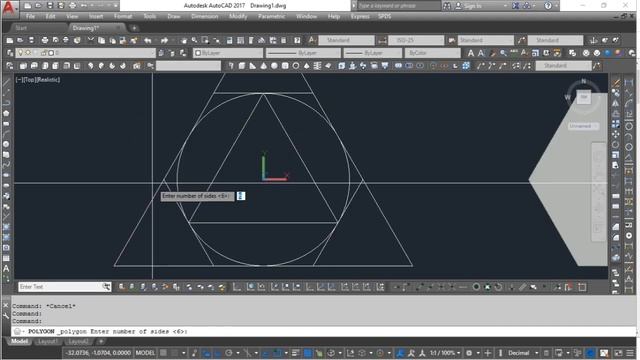Open the Modify menu
Viewport: 640px width, 360px height.
tap(238, 17)
